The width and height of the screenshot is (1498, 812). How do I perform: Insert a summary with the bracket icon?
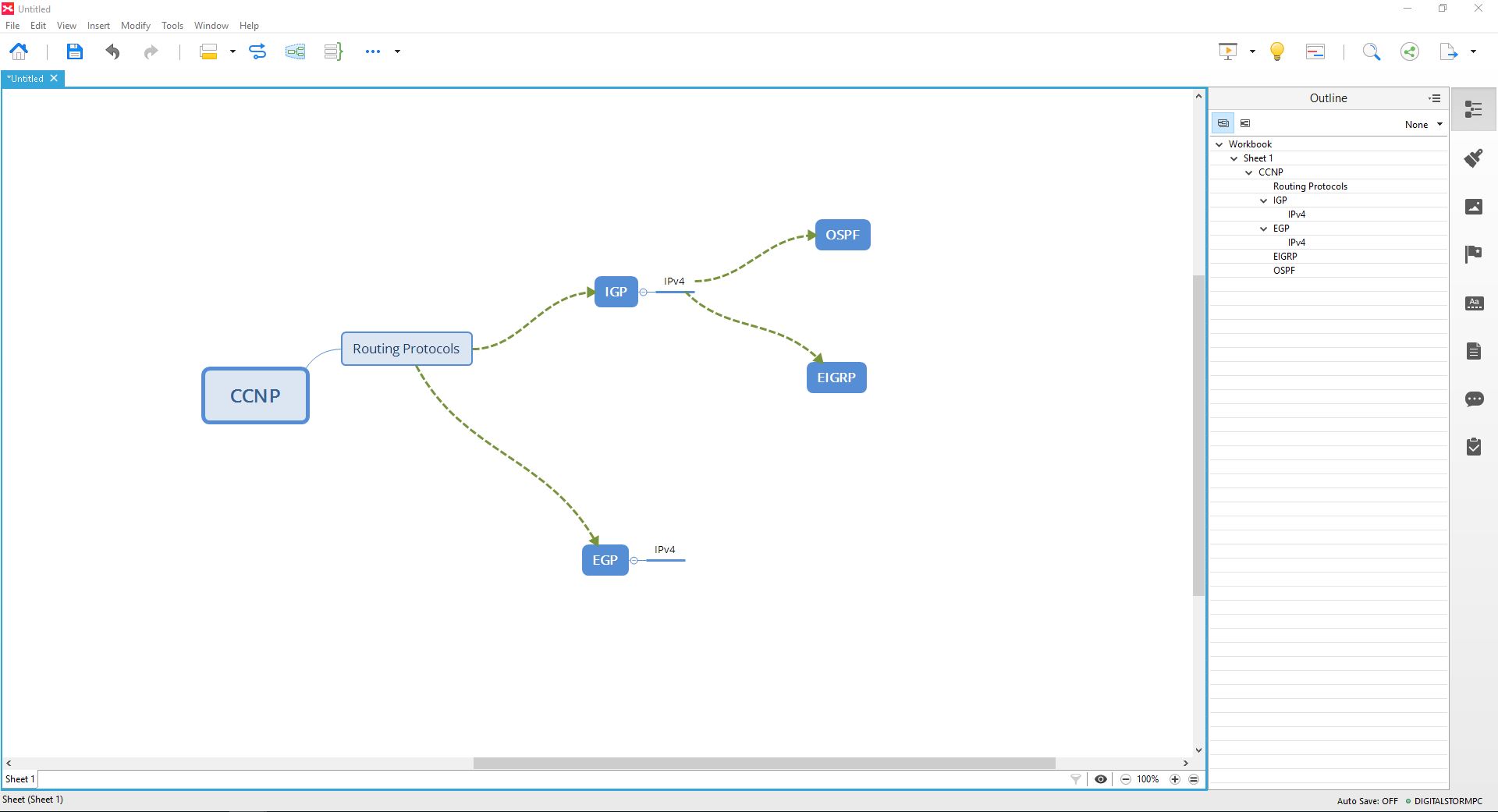click(x=333, y=51)
